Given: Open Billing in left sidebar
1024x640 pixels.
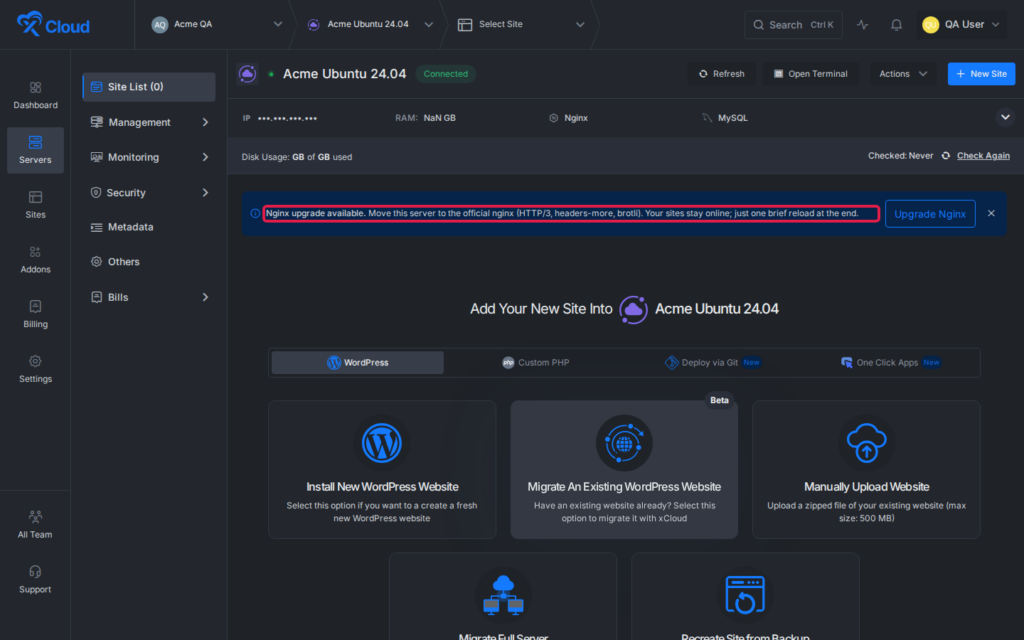Looking at the screenshot, I should (35, 315).
